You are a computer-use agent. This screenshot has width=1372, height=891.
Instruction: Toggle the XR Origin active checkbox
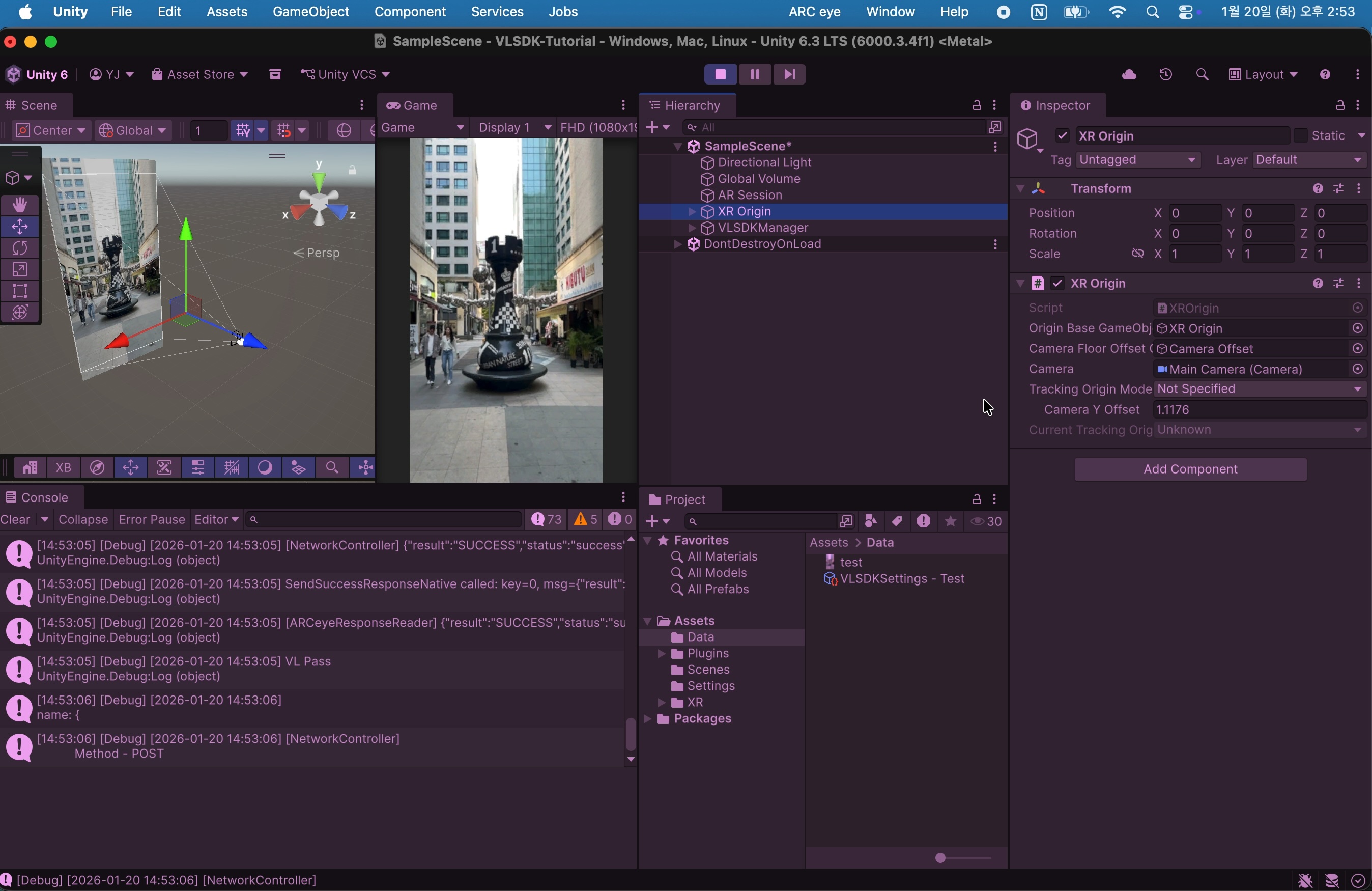tap(1063, 136)
